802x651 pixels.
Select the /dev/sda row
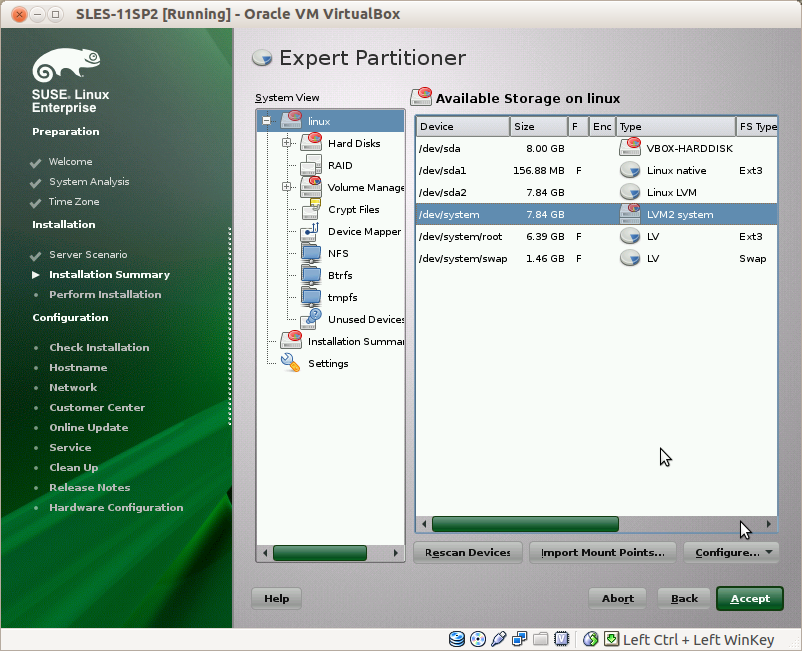(x=596, y=148)
